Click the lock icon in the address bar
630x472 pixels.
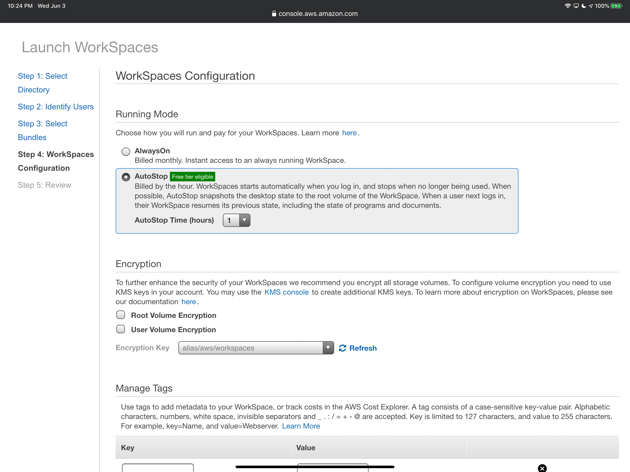tap(274, 13)
